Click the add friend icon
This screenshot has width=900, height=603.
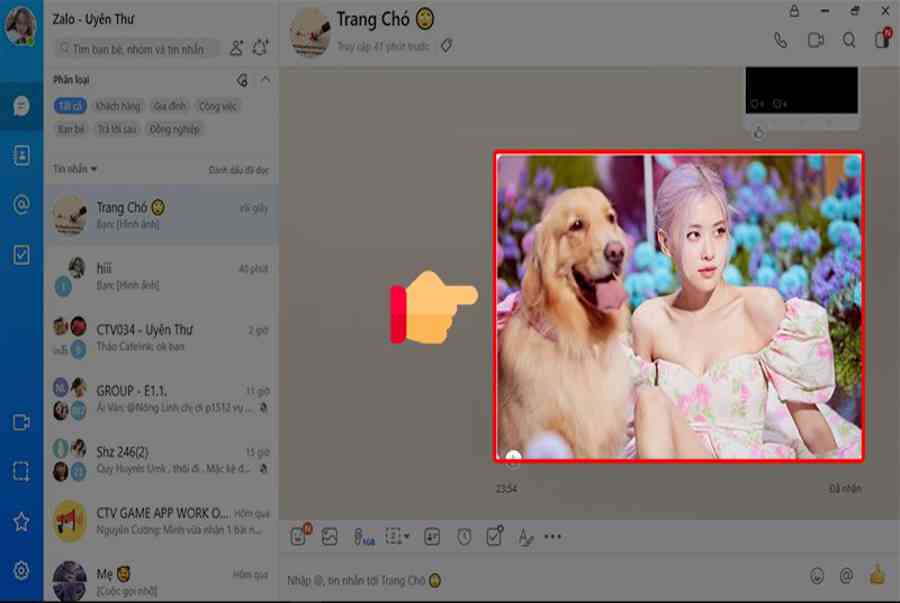click(236, 47)
